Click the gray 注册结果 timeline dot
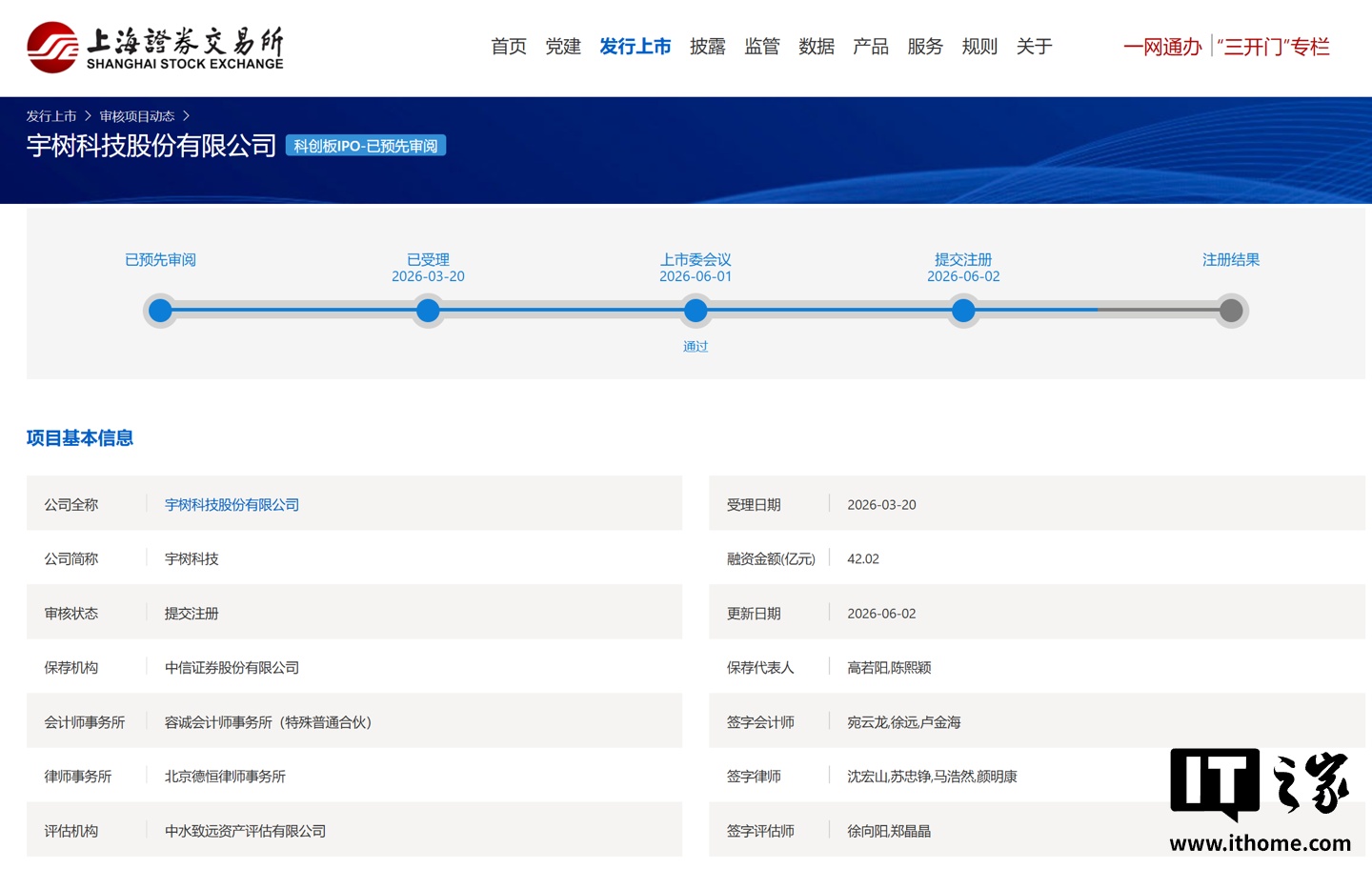The image size is (1372, 869). 1231,311
